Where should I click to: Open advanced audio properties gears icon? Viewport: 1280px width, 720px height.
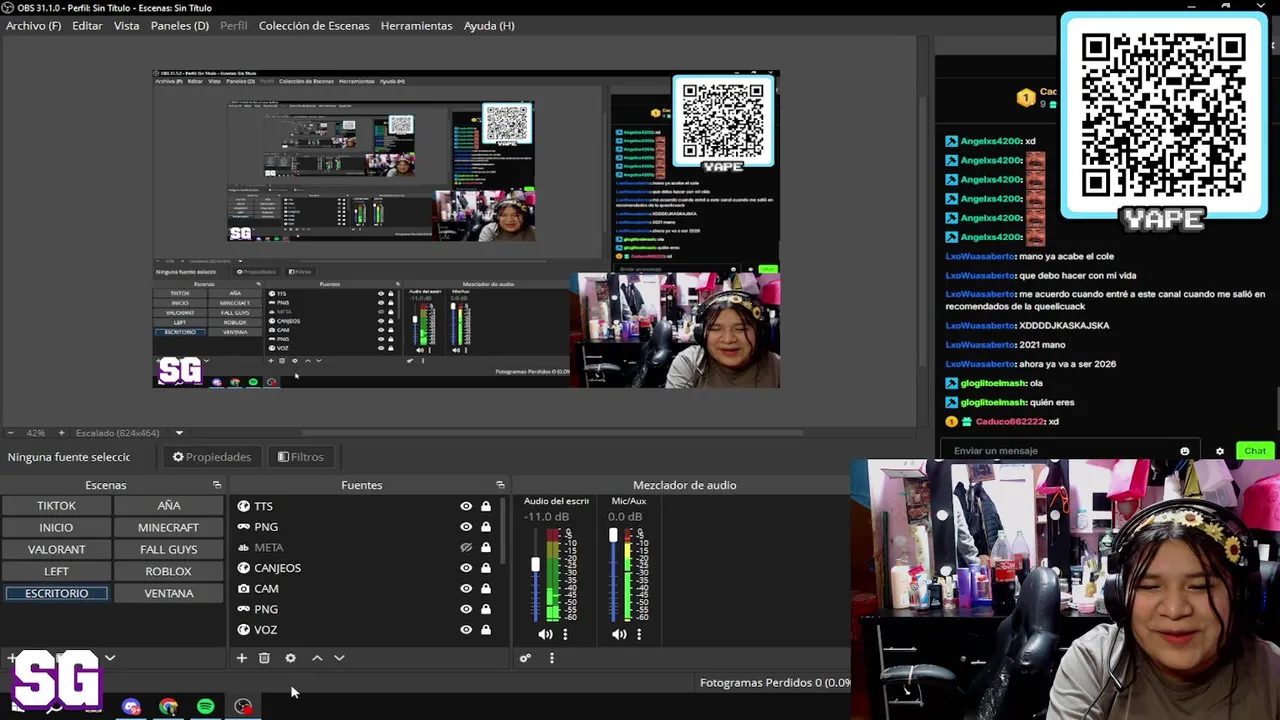[x=525, y=658]
